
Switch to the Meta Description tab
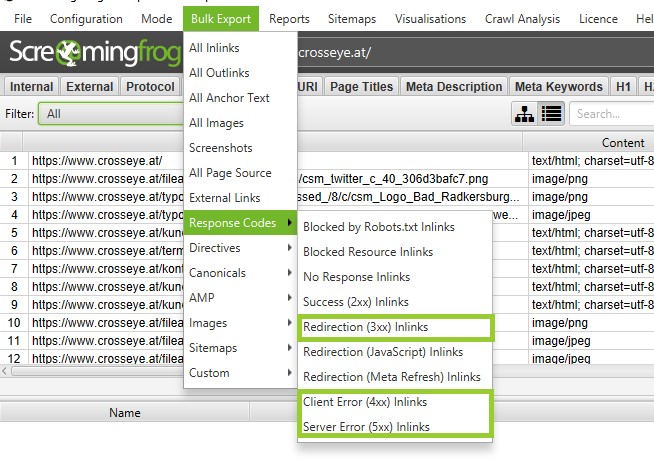(x=454, y=86)
